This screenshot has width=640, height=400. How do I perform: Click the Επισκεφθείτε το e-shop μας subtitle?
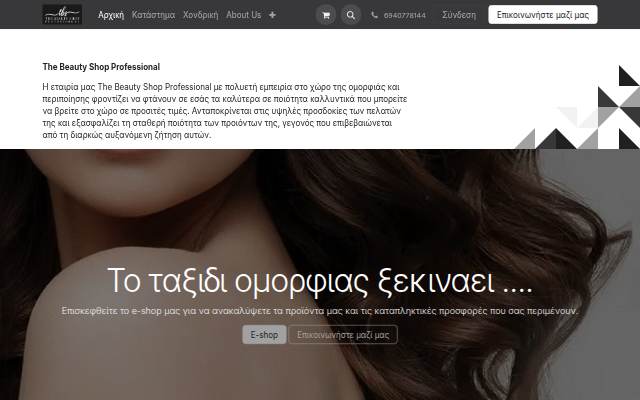[320, 311]
